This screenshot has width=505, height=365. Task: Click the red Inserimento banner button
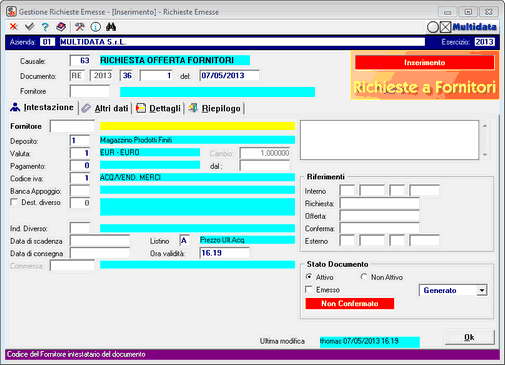(425, 62)
